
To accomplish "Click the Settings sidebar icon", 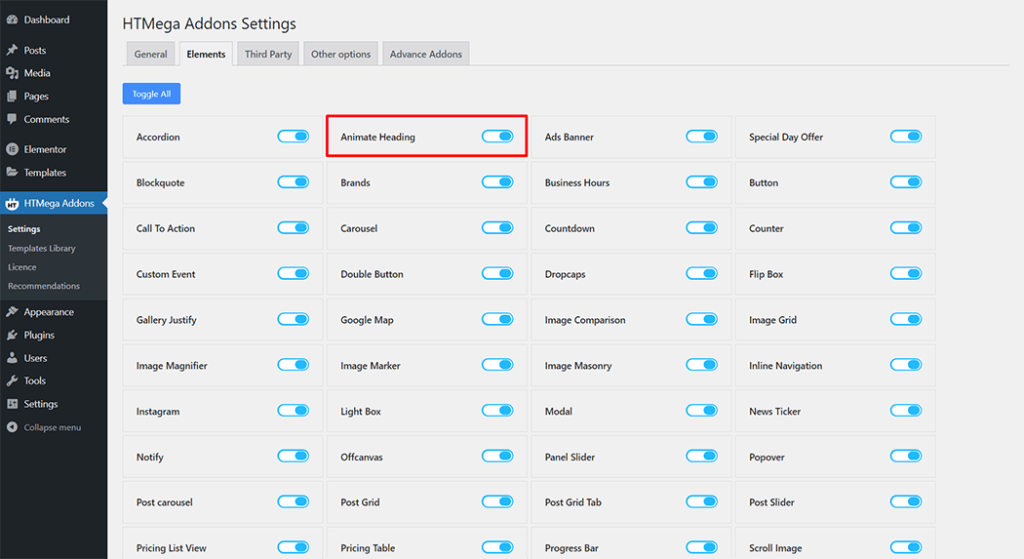I will click(x=12, y=404).
